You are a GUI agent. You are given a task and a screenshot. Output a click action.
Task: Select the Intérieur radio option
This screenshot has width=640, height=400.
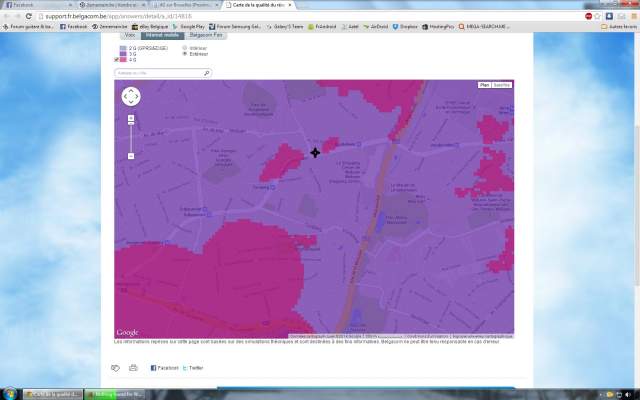coord(184,47)
